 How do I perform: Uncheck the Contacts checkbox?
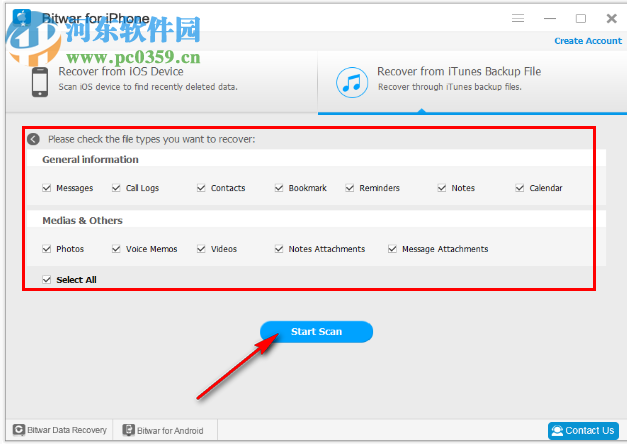[x=201, y=188]
